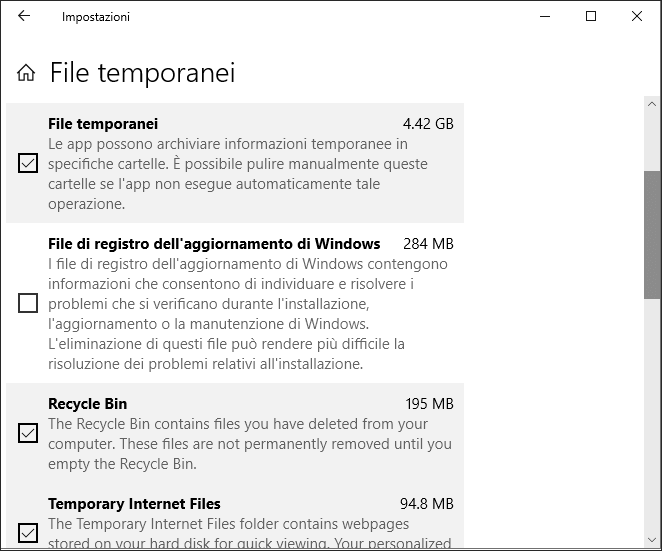Click scrollbar down arrow
Screen dimensions: 662x551
(x=653, y=542)
